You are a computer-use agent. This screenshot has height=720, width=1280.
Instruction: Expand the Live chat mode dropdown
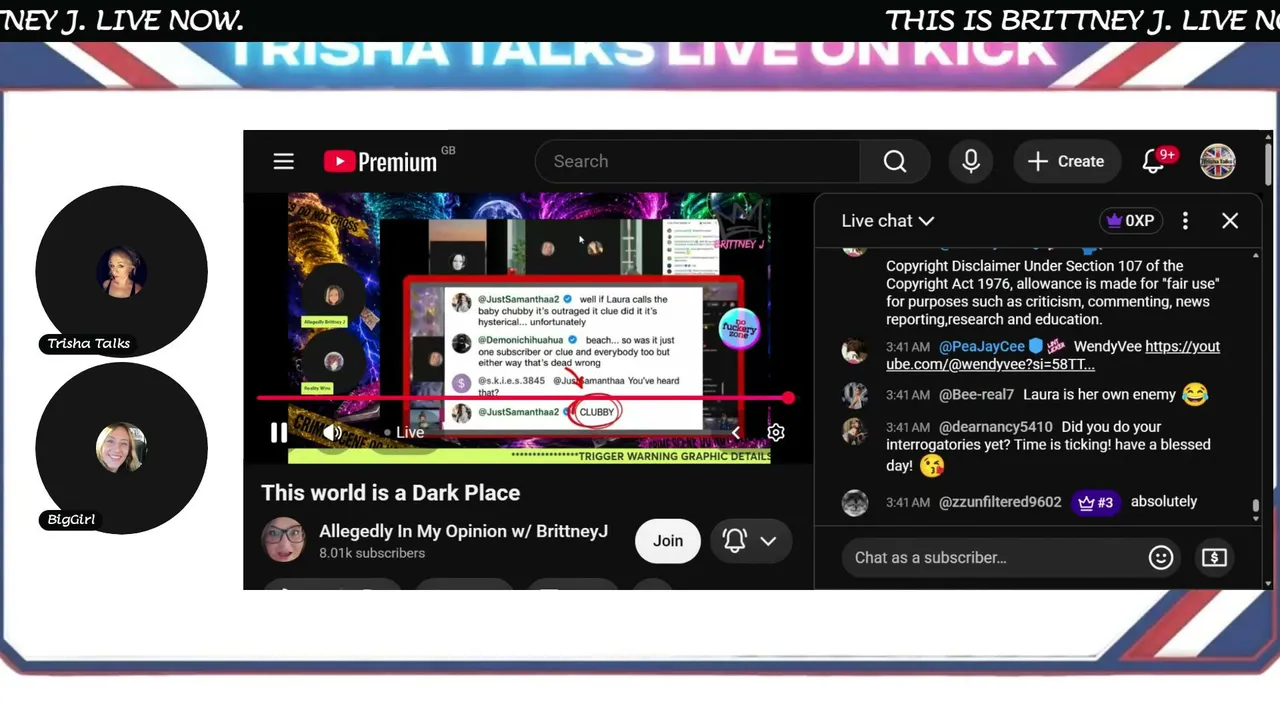tap(888, 221)
